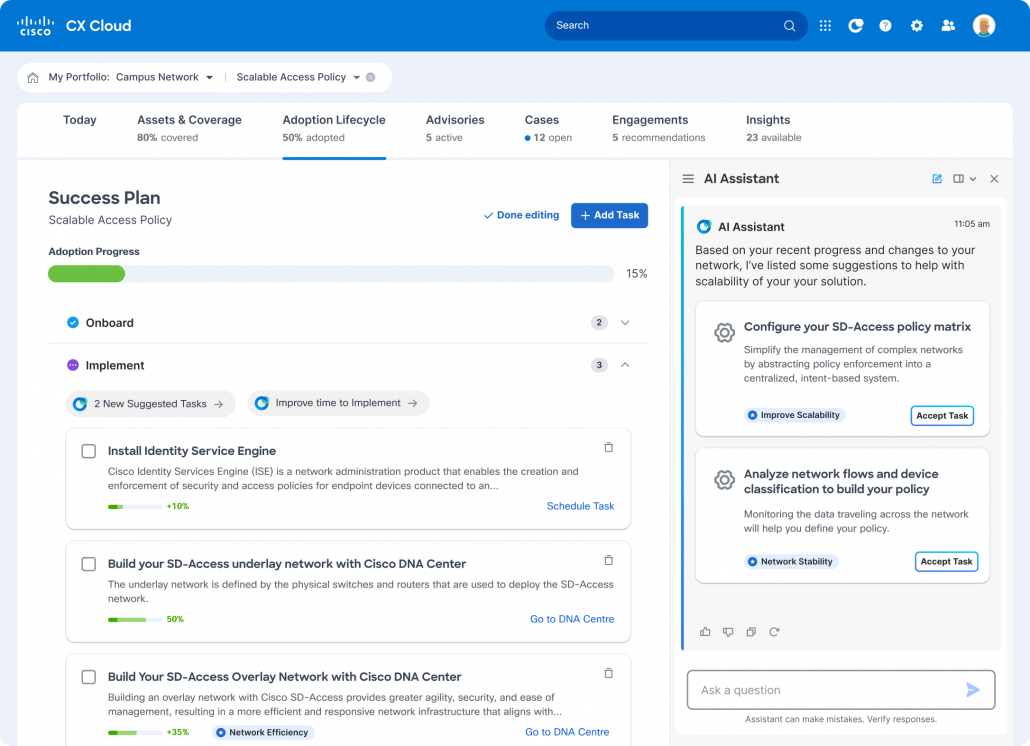Click the Add Task button
The image size is (1030, 746).
609,215
